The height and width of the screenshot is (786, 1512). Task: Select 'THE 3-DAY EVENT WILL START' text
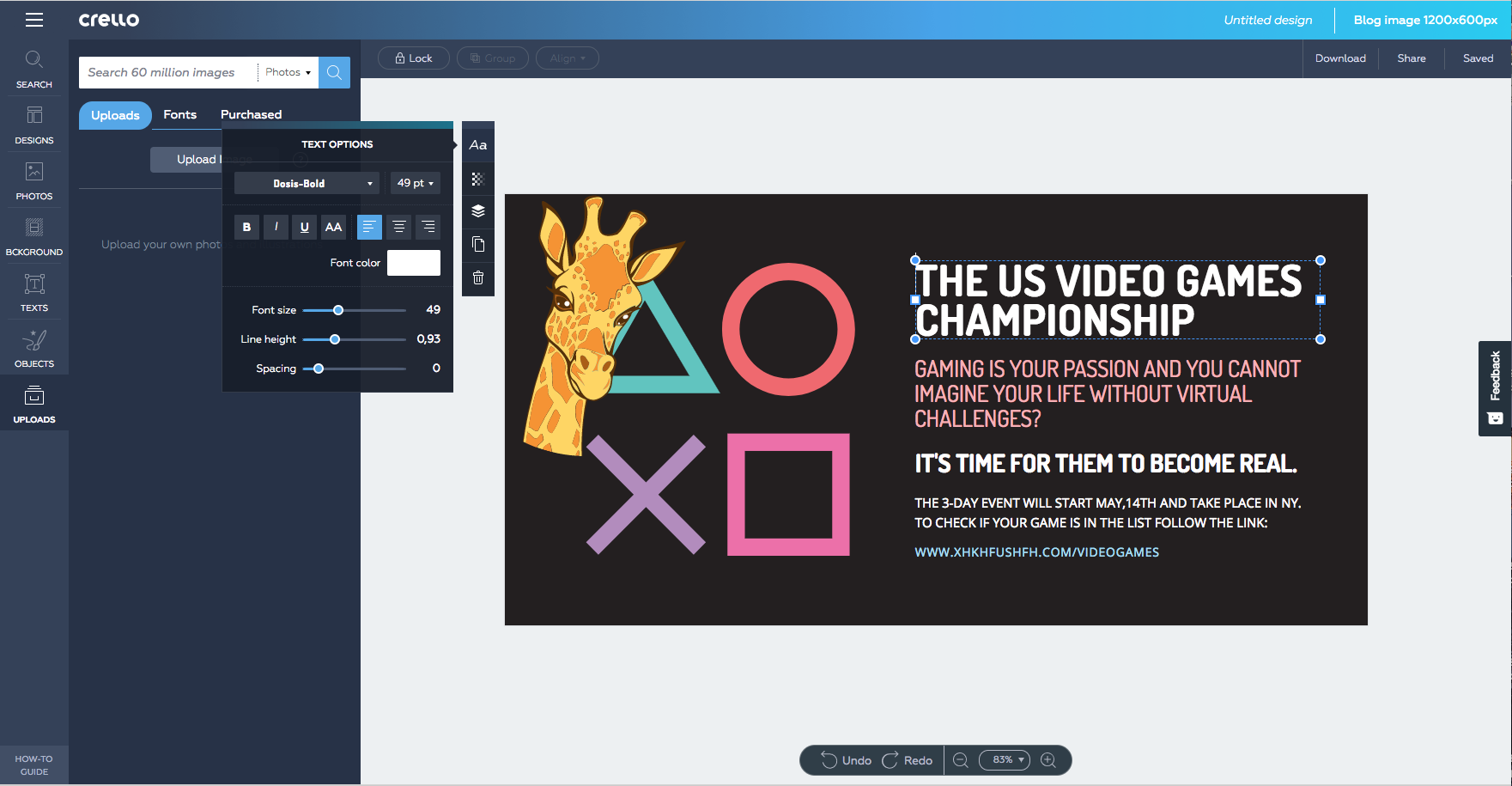coord(1108,513)
